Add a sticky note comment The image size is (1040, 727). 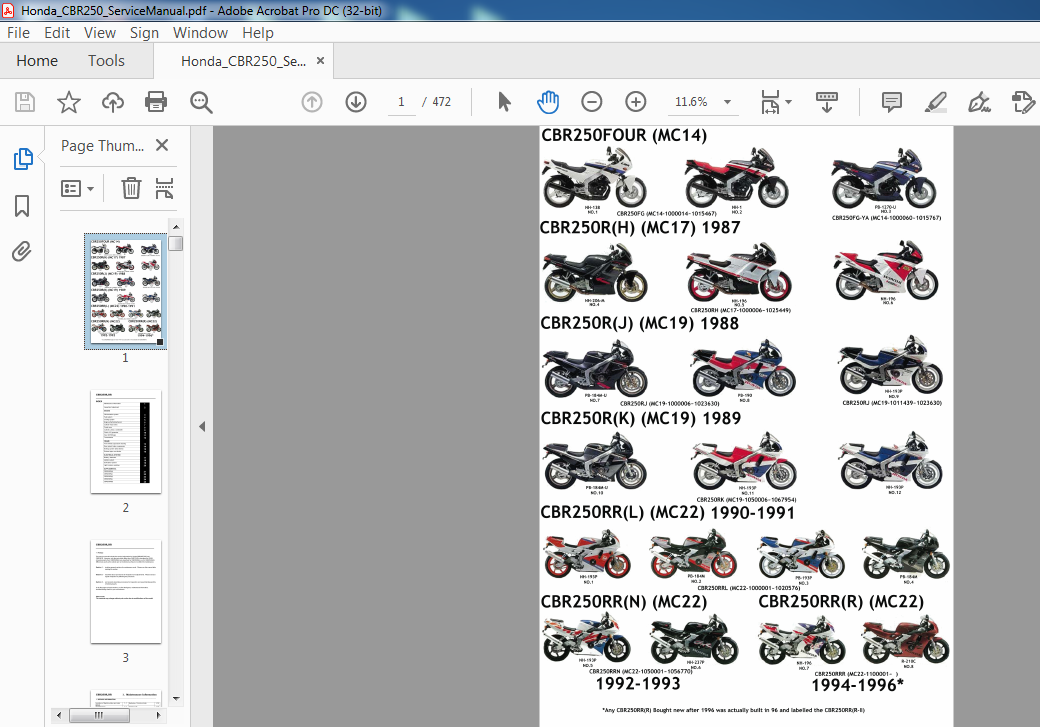pos(891,102)
